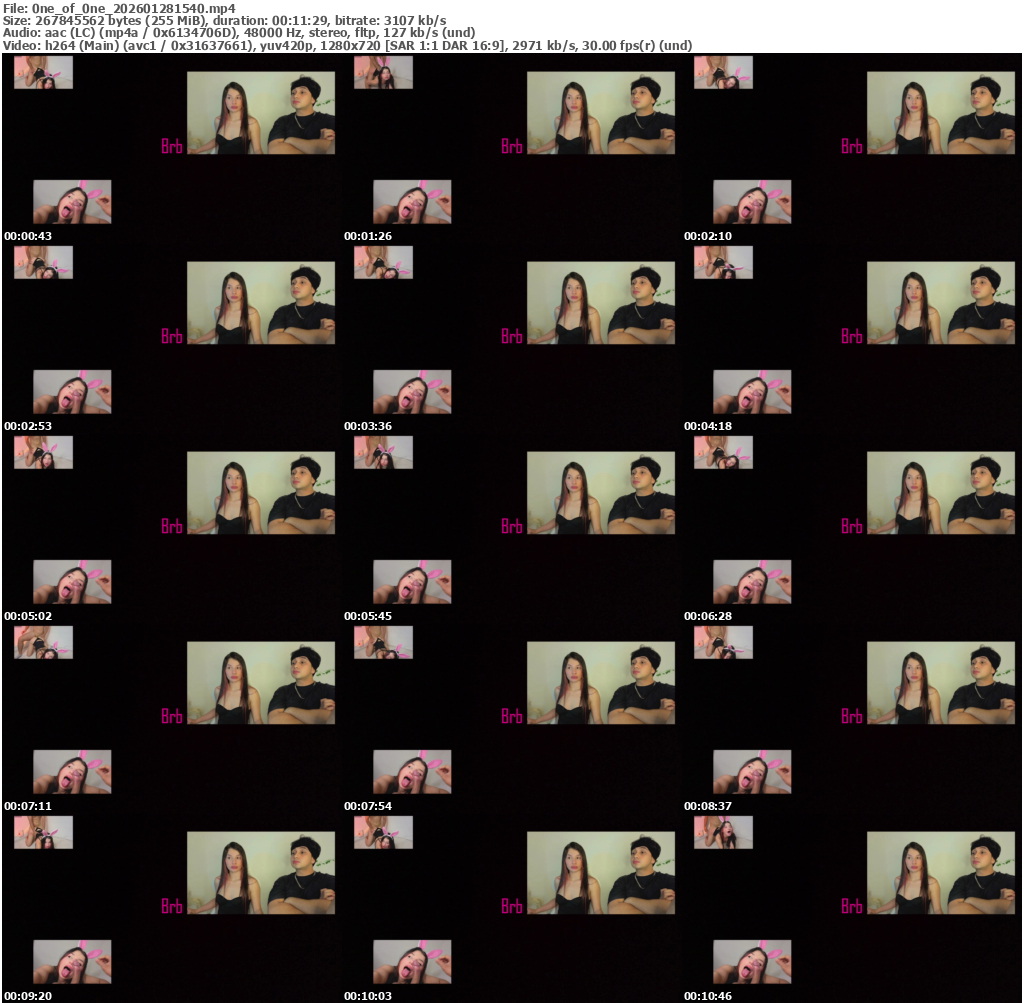Image resolution: width=1024 pixels, height=1003 pixels.
Task: Click the pink Brb text in the 00:10:03 frame
Action: pos(512,906)
